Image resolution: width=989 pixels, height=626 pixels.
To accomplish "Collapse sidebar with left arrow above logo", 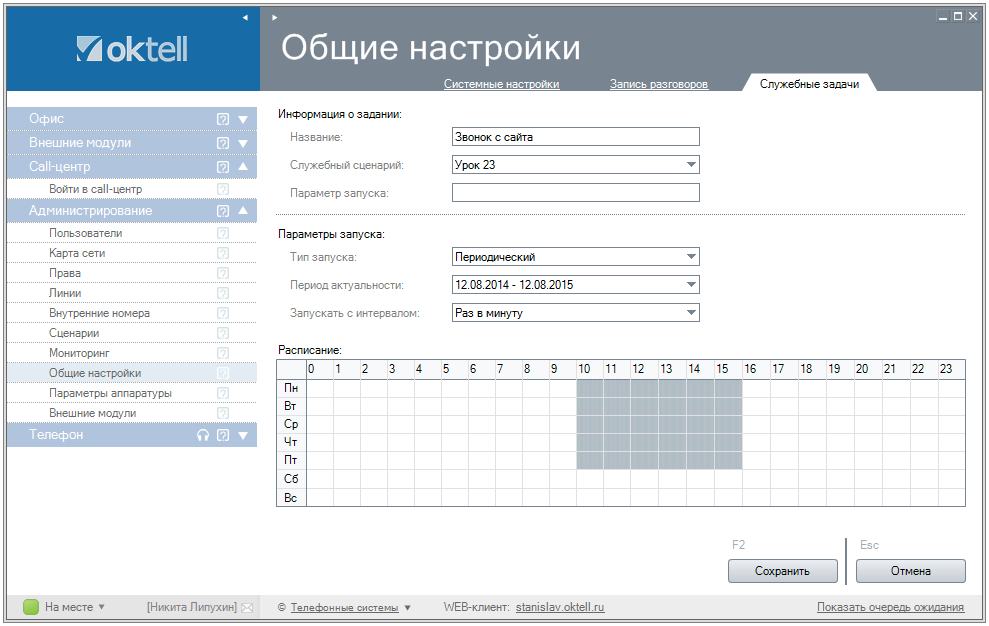I will 245,17.
